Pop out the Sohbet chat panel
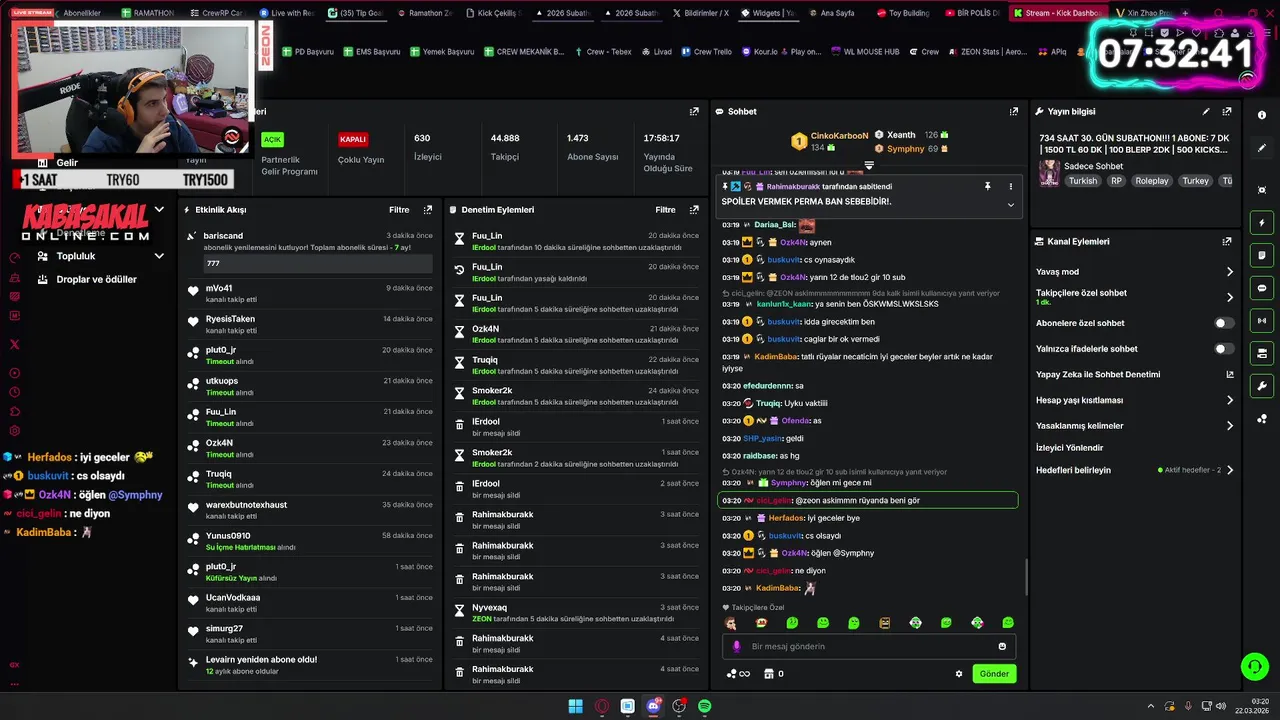Image resolution: width=1280 pixels, height=720 pixels. tap(1013, 112)
